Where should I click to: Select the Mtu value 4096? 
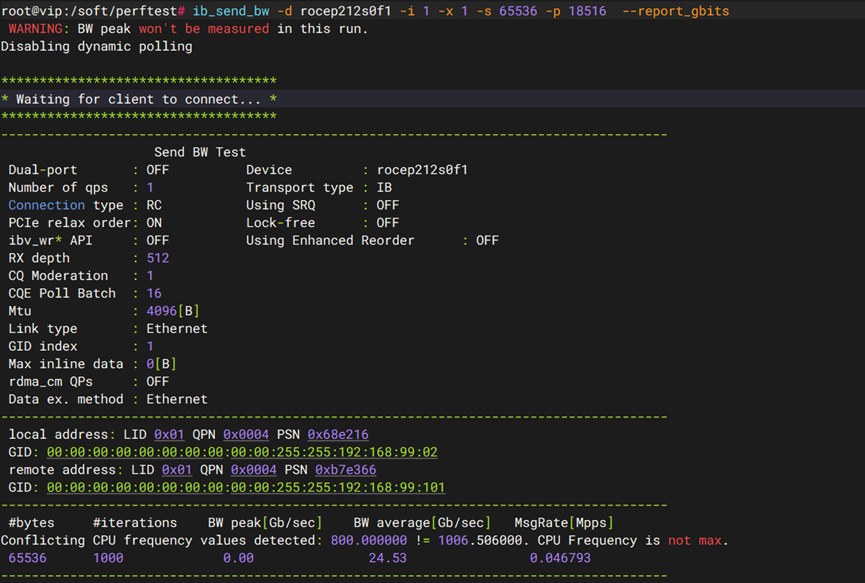tap(161, 311)
